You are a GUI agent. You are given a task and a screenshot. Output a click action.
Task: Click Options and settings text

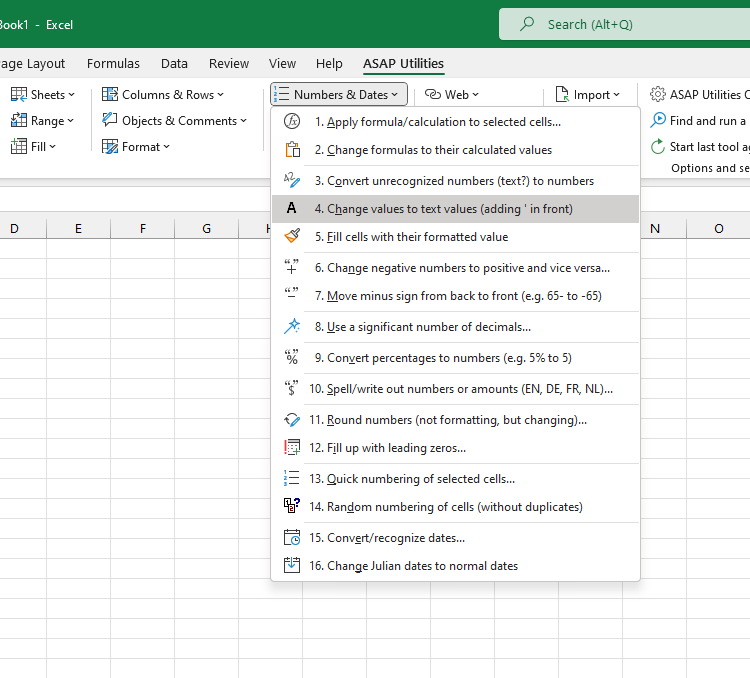tap(710, 168)
